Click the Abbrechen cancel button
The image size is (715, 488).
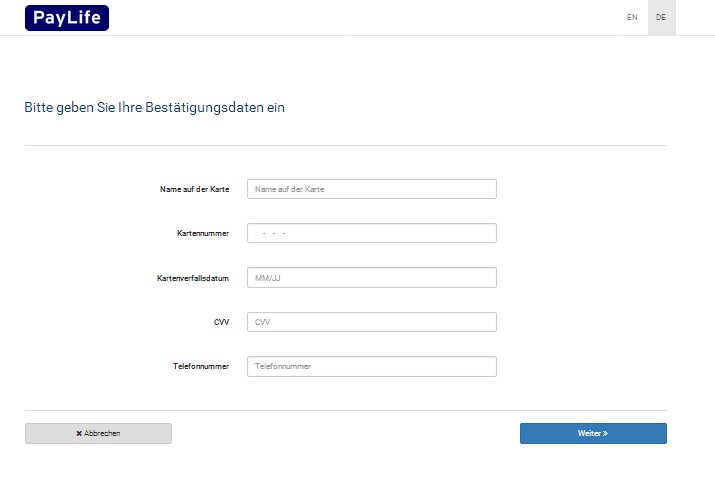(98, 433)
